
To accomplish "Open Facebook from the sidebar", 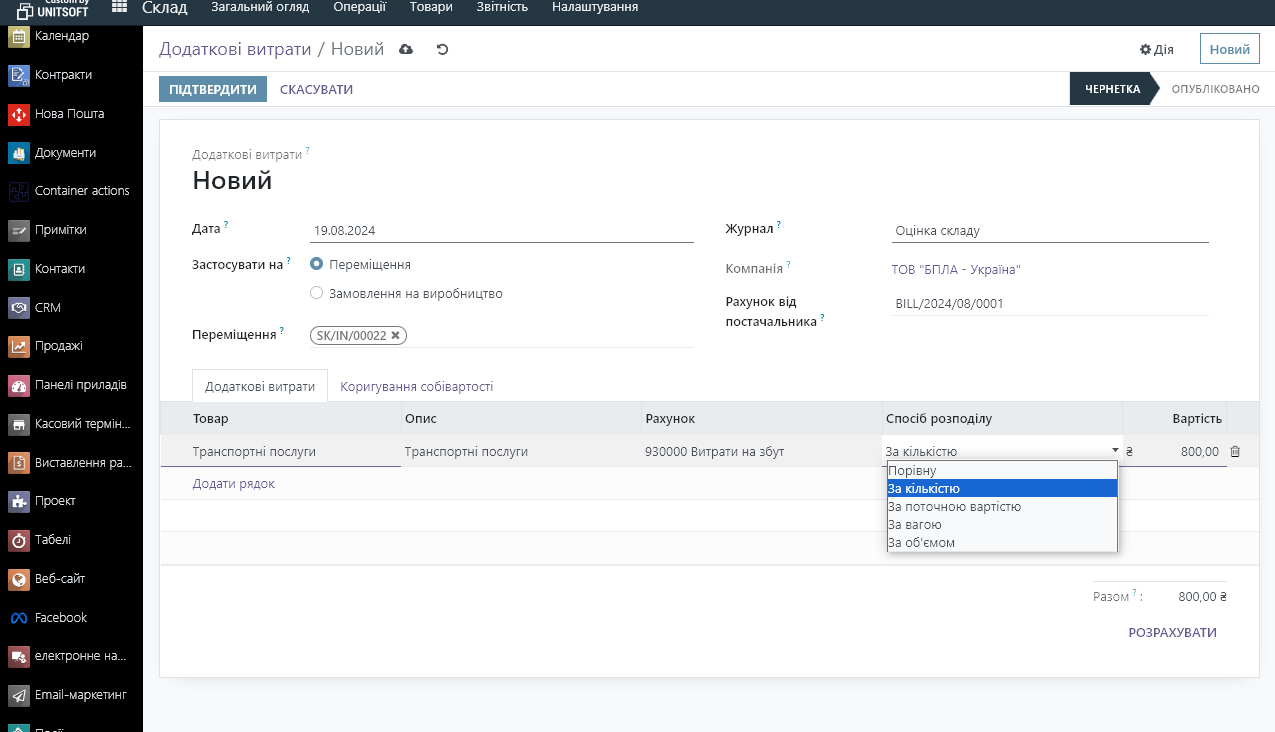I will click(x=61, y=618).
